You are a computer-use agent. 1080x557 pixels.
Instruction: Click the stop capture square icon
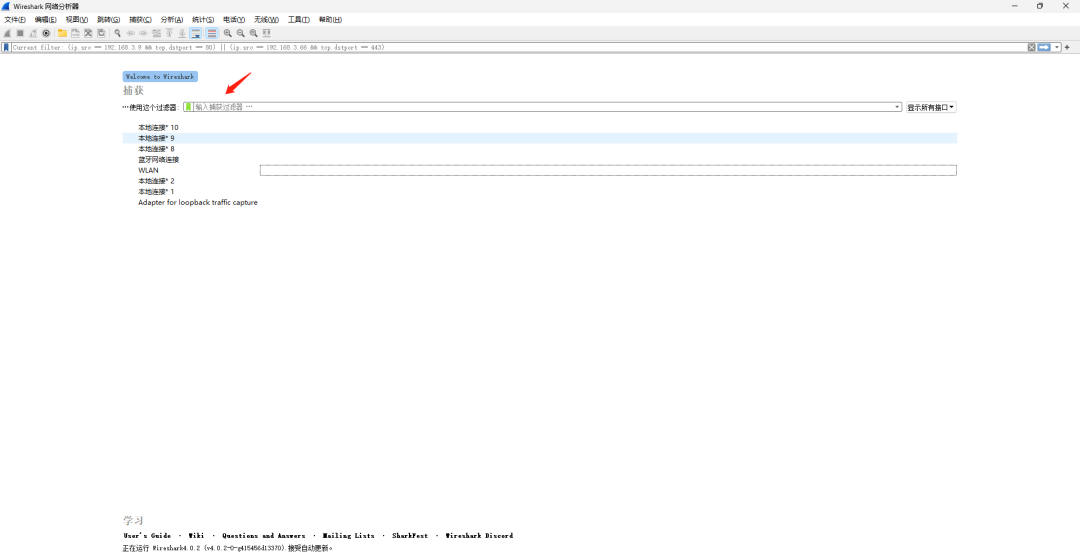point(20,33)
